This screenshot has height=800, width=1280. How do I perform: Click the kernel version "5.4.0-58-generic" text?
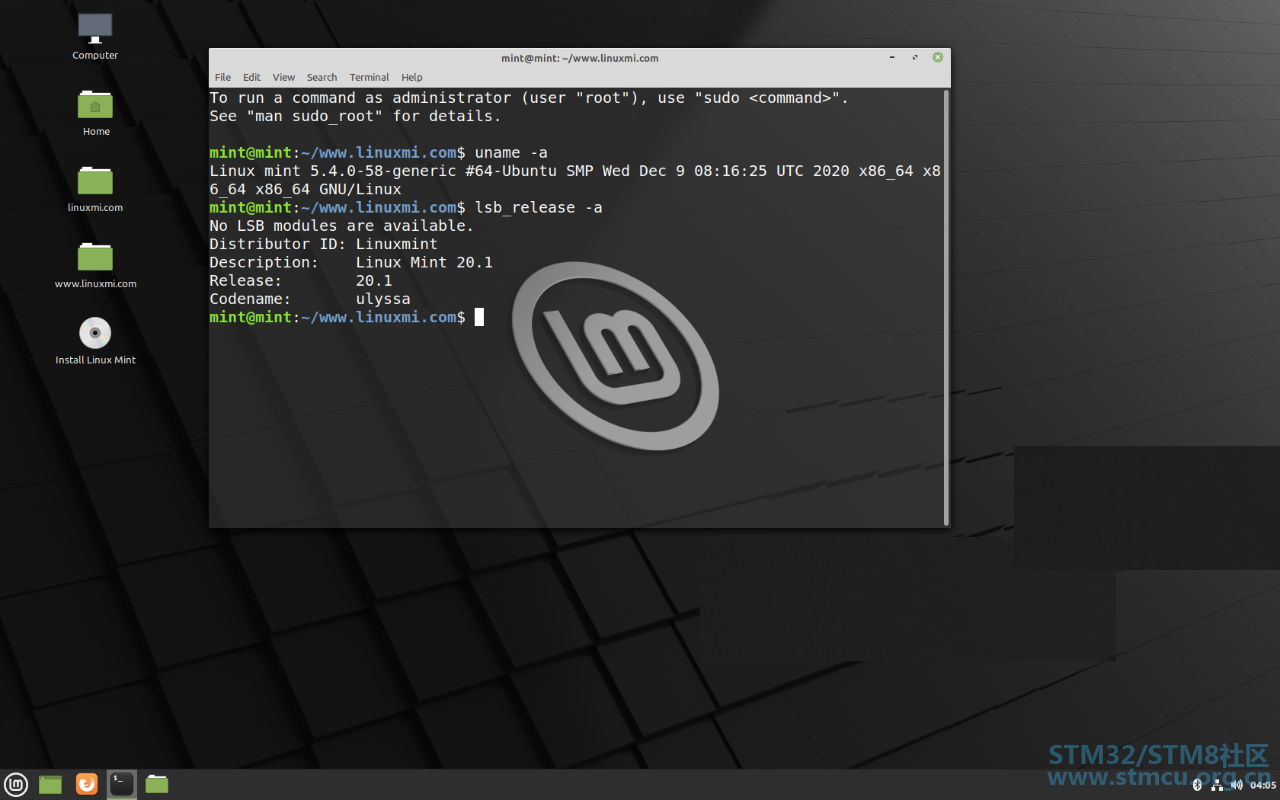point(383,171)
